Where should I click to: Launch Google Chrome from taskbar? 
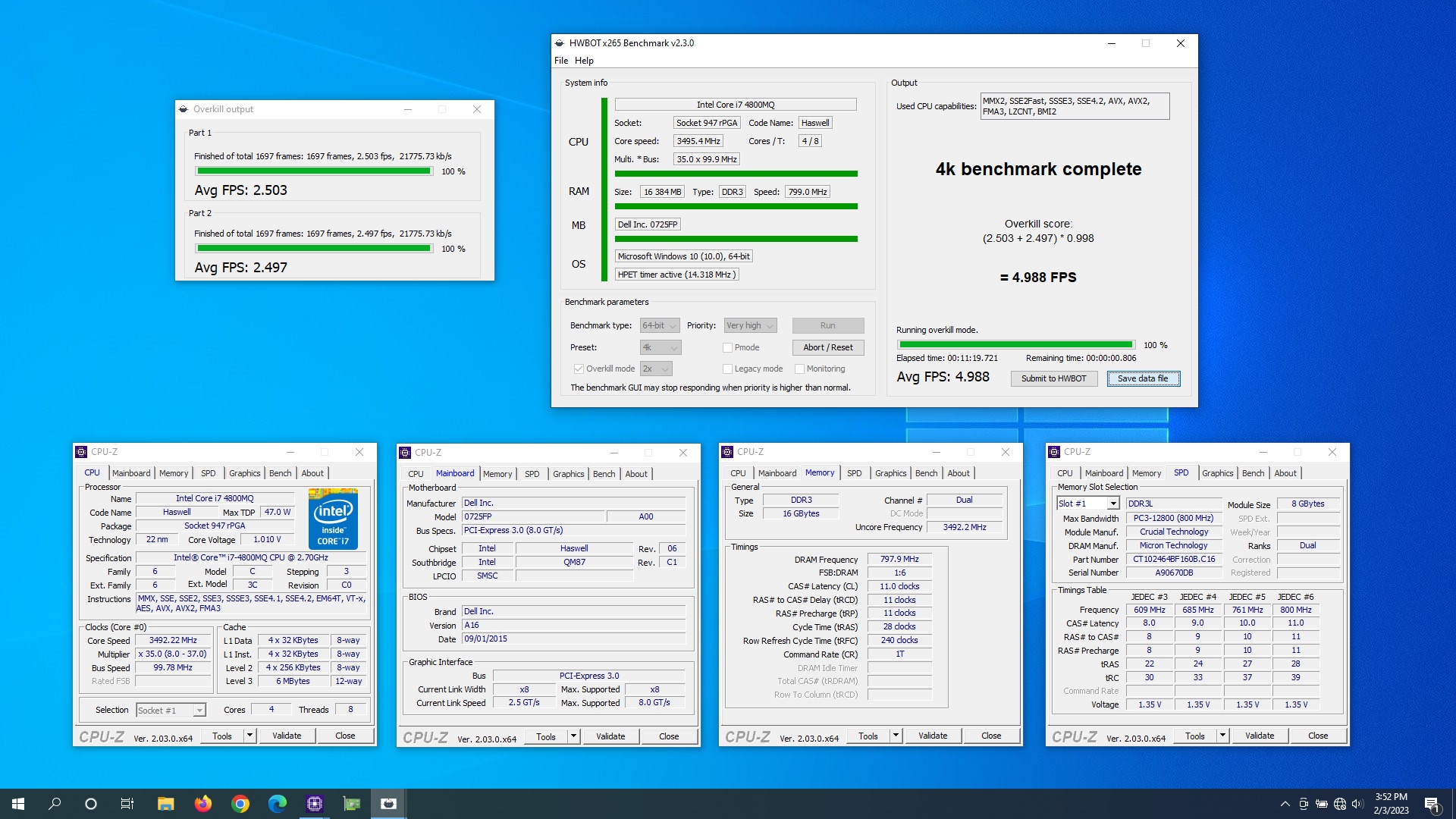coord(240,804)
